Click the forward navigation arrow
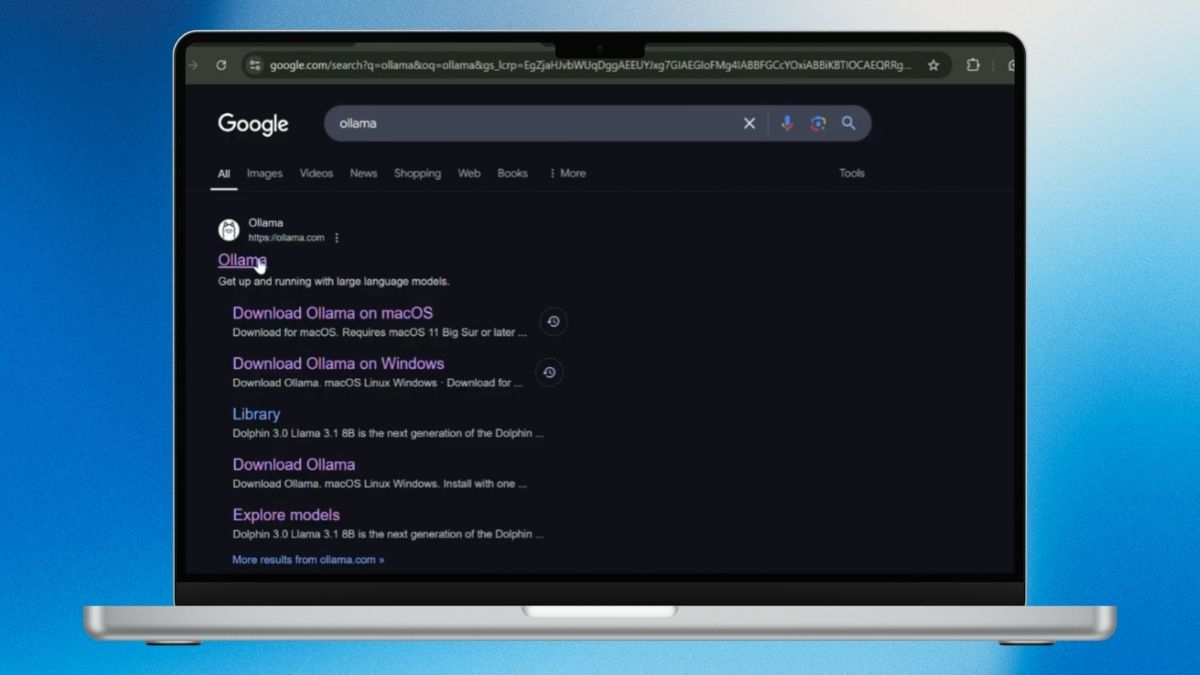The width and height of the screenshot is (1200, 675). 192,65
